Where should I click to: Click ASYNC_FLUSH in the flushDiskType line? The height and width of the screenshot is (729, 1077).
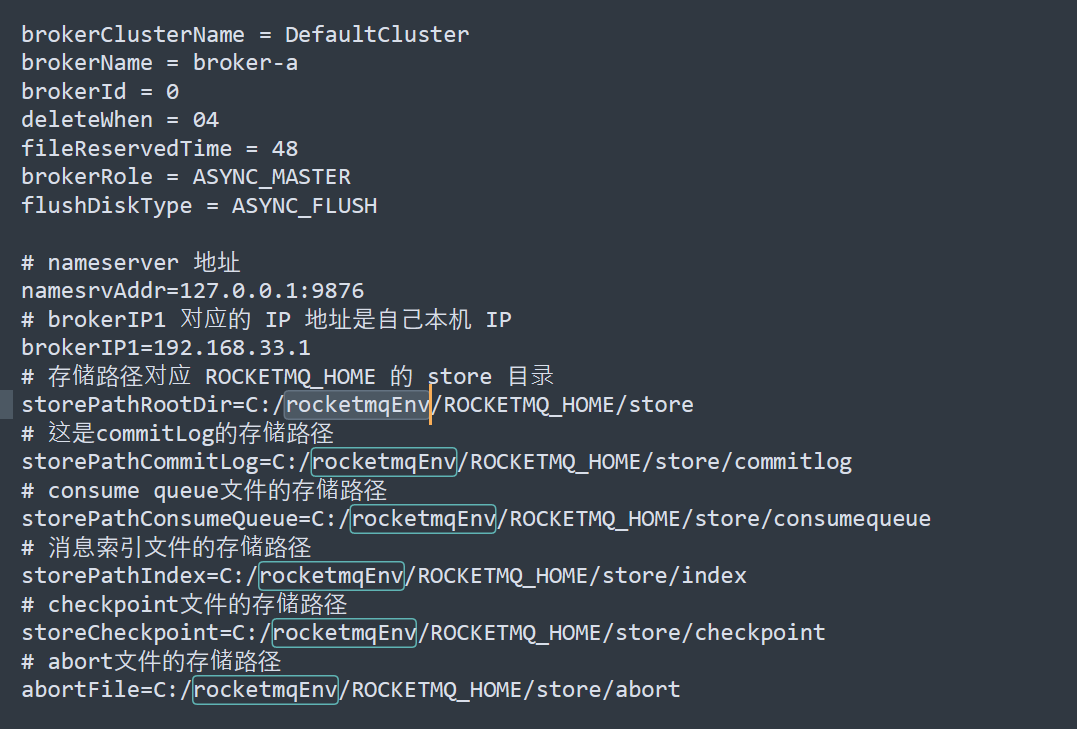click(x=304, y=205)
